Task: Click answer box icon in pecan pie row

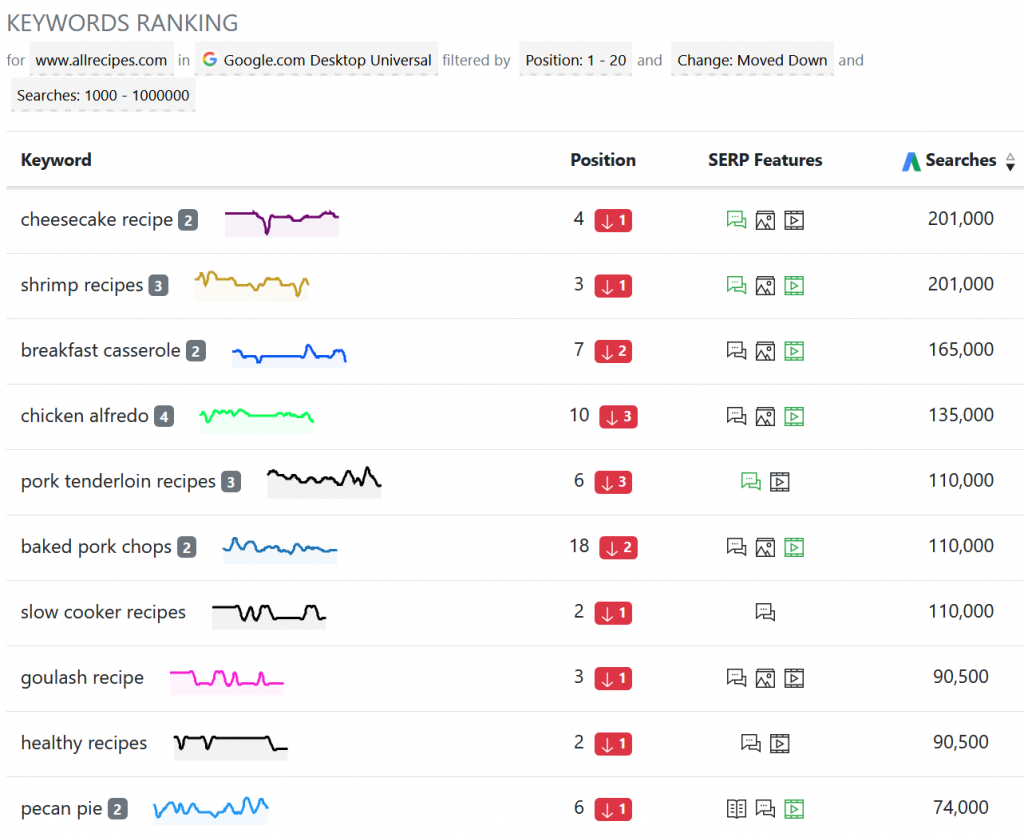Action: (x=765, y=808)
